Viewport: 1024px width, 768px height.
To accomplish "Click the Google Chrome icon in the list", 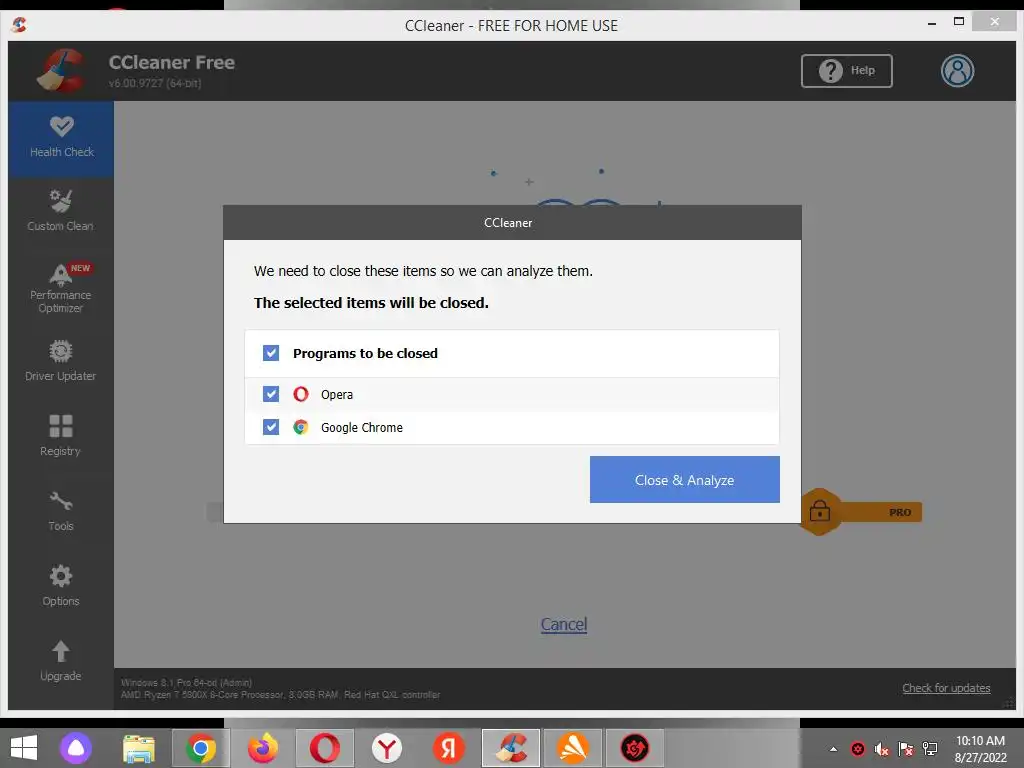I will pos(300,427).
